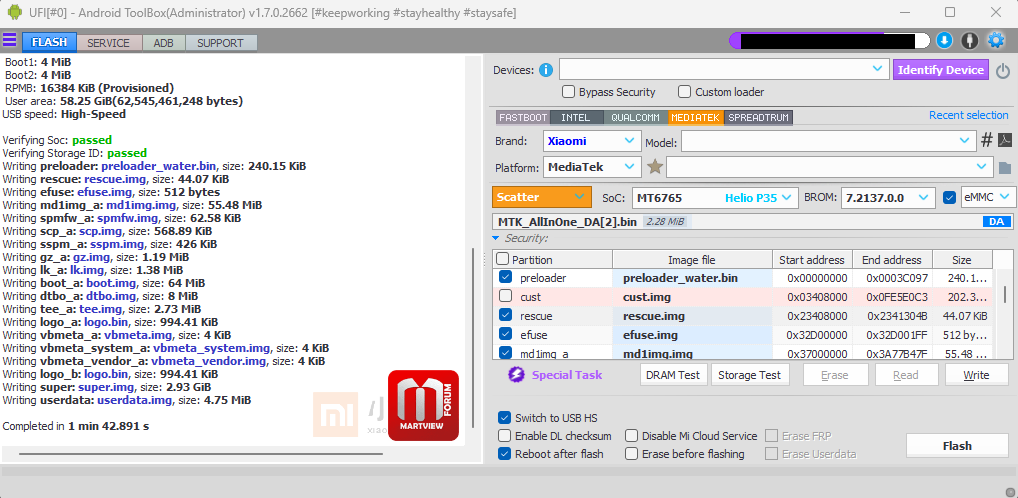
Task: Click the Identify Device button
Action: [x=941, y=70]
